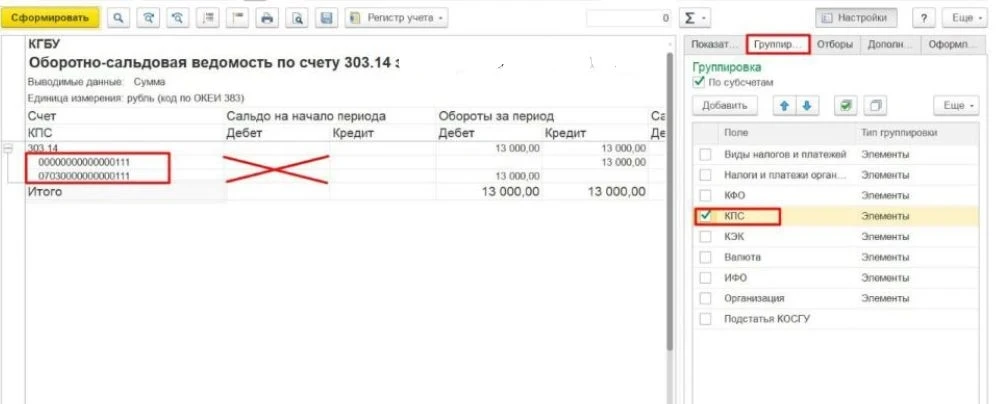Click the Итого row label
1000x404 pixels.
(45, 191)
